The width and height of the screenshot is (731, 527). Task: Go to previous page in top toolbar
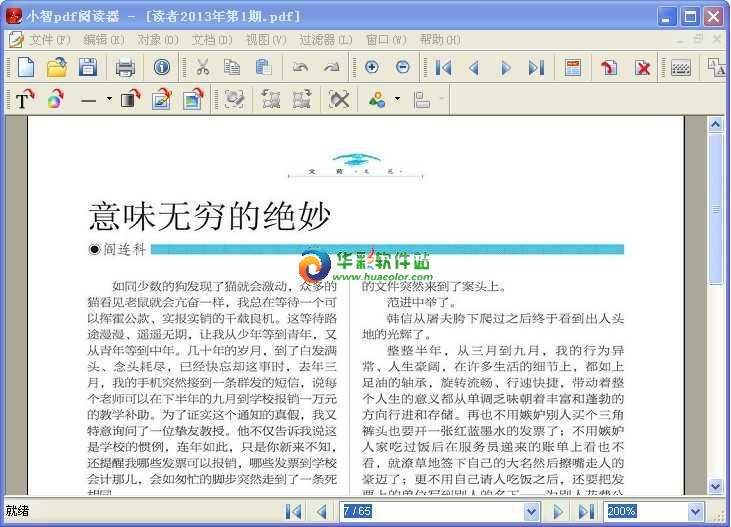coord(474,68)
